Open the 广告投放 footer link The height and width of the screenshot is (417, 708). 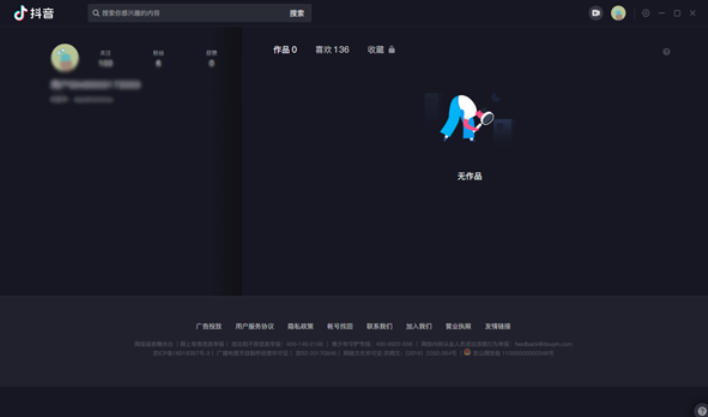(209, 326)
